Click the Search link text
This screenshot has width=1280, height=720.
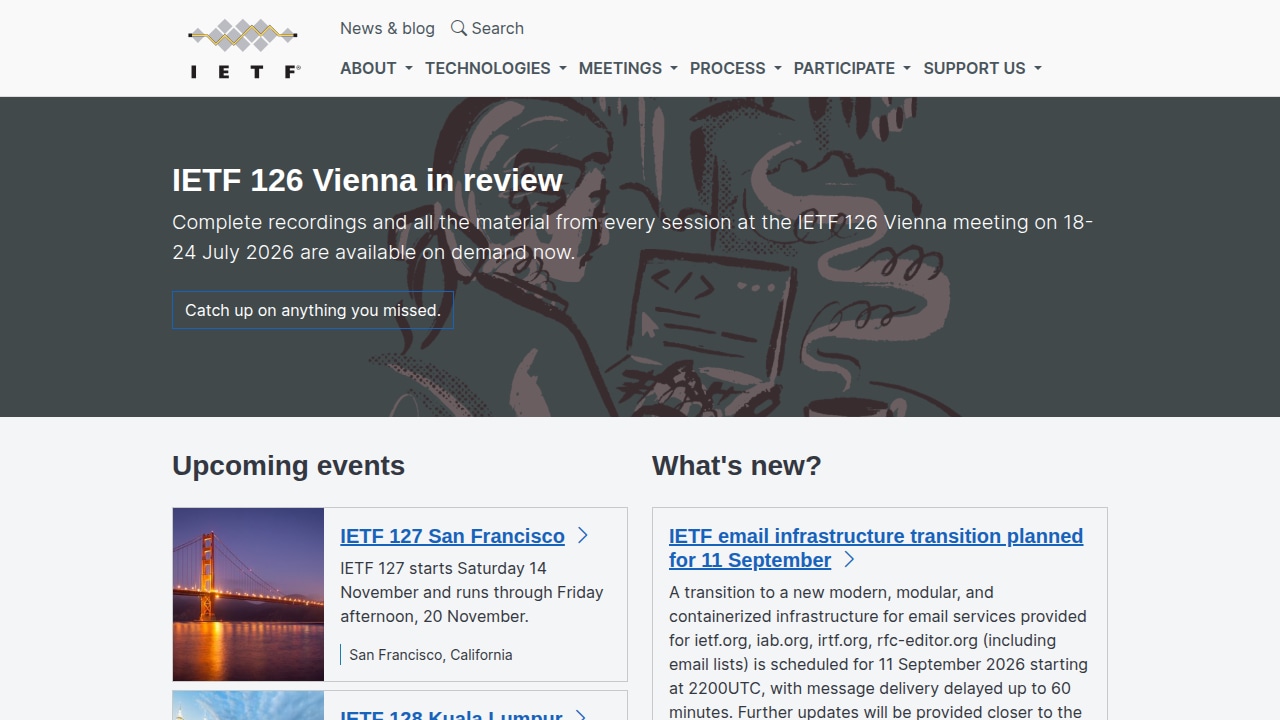pyautogui.click(x=498, y=28)
